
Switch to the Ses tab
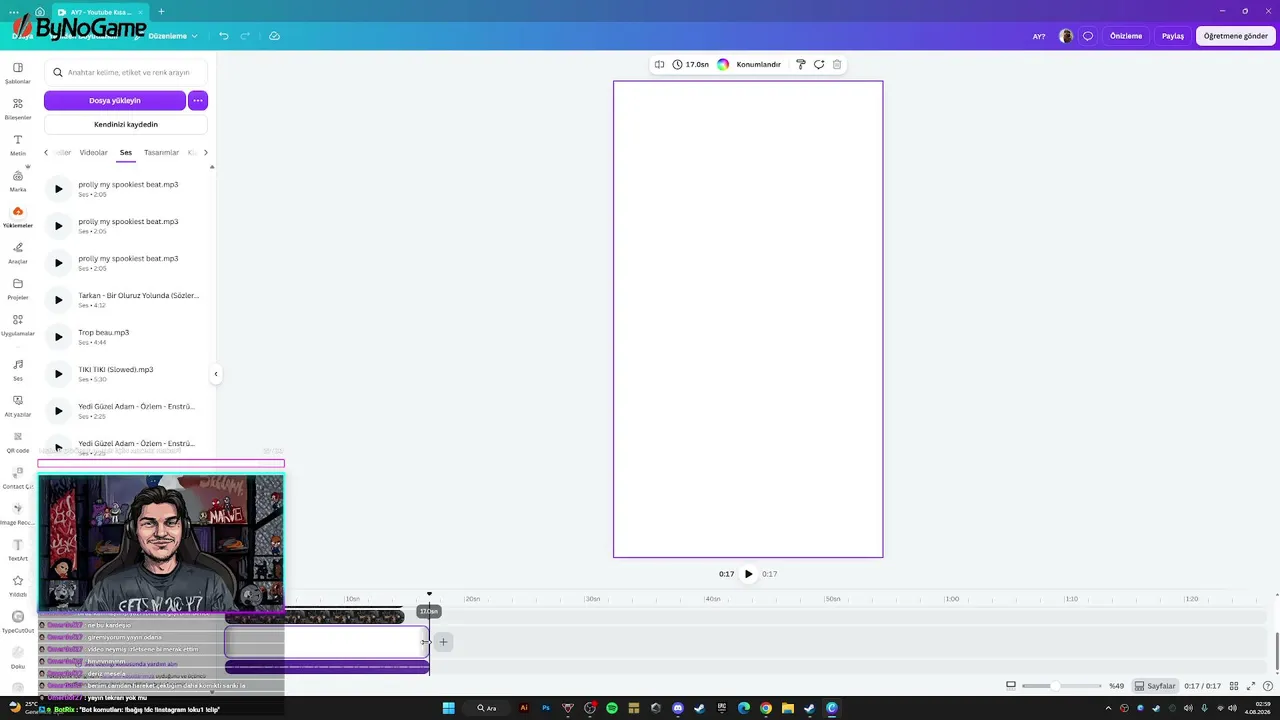click(x=126, y=153)
